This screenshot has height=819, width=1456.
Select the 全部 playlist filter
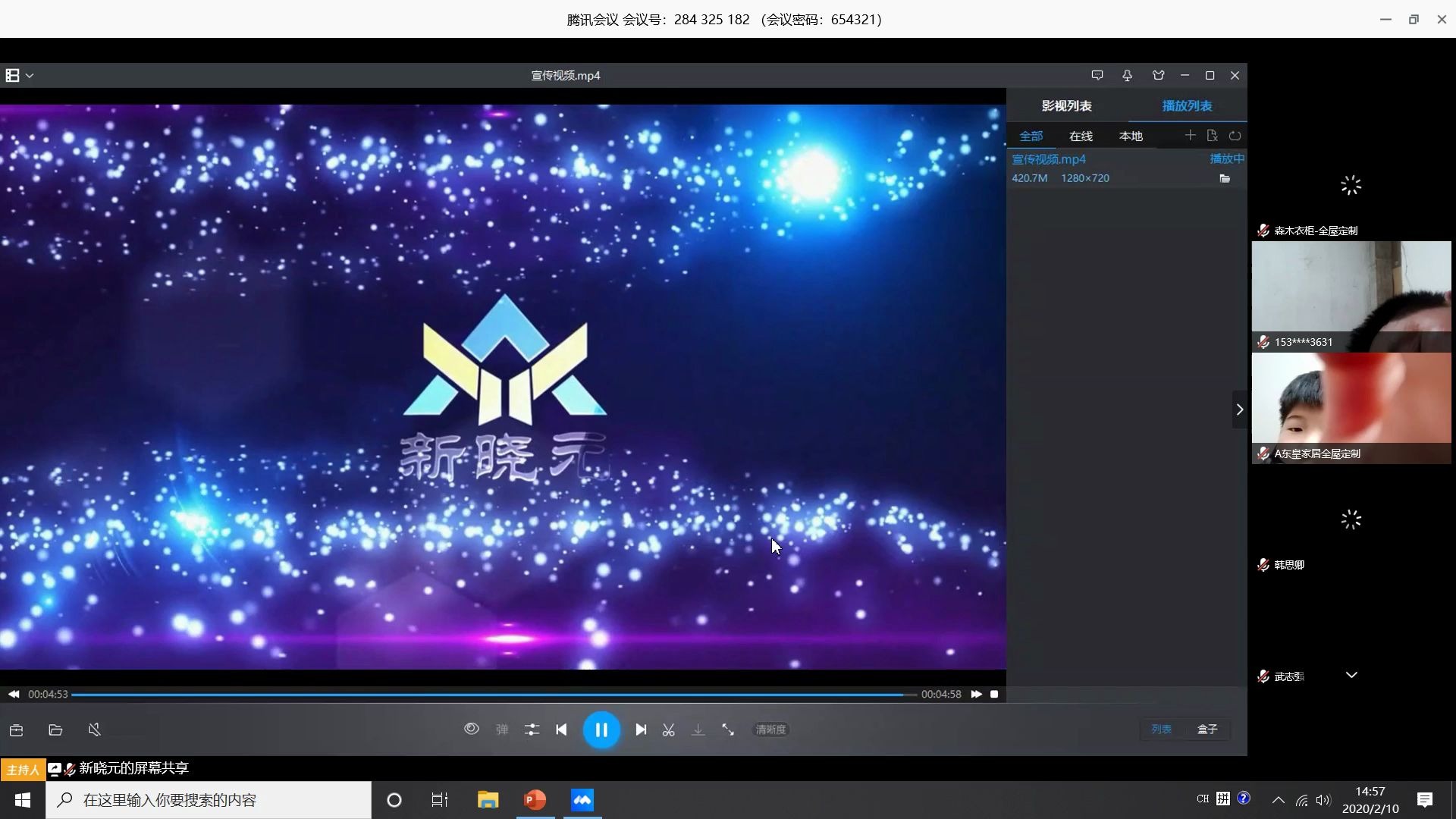coord(1031,136)
